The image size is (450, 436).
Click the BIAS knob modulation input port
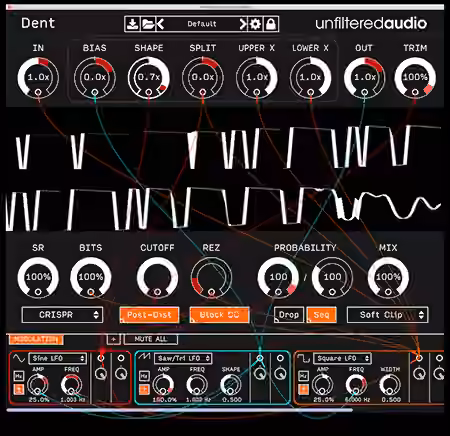[95, 92]
